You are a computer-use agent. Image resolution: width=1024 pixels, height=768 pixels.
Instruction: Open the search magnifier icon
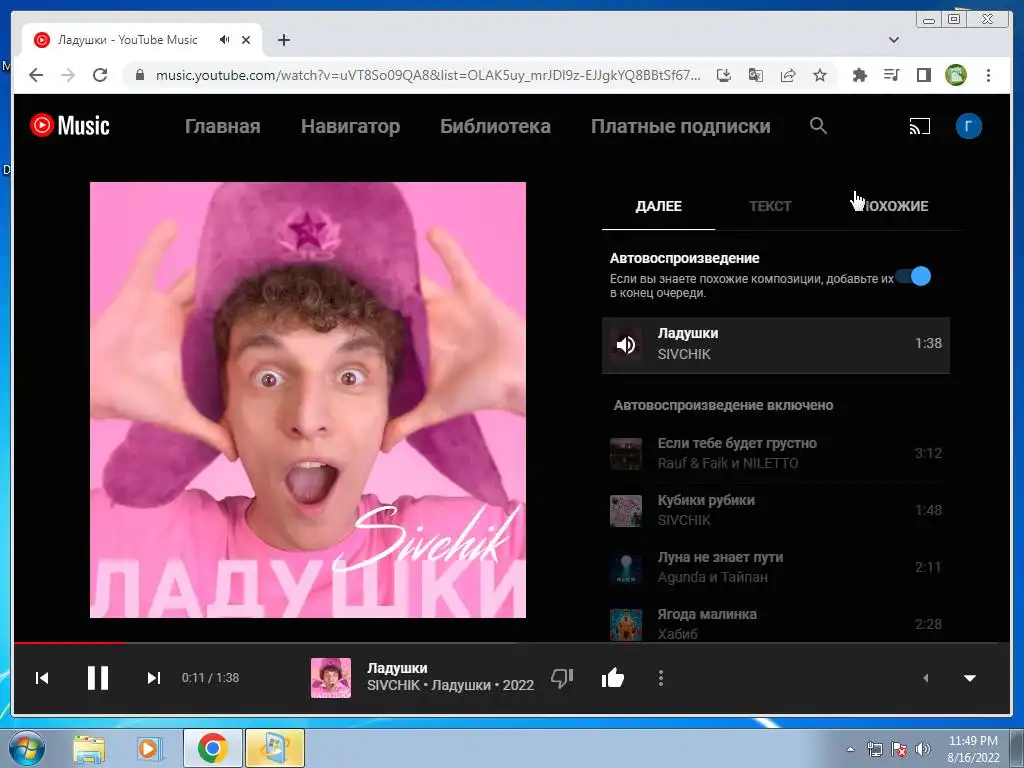pos(818,125)
